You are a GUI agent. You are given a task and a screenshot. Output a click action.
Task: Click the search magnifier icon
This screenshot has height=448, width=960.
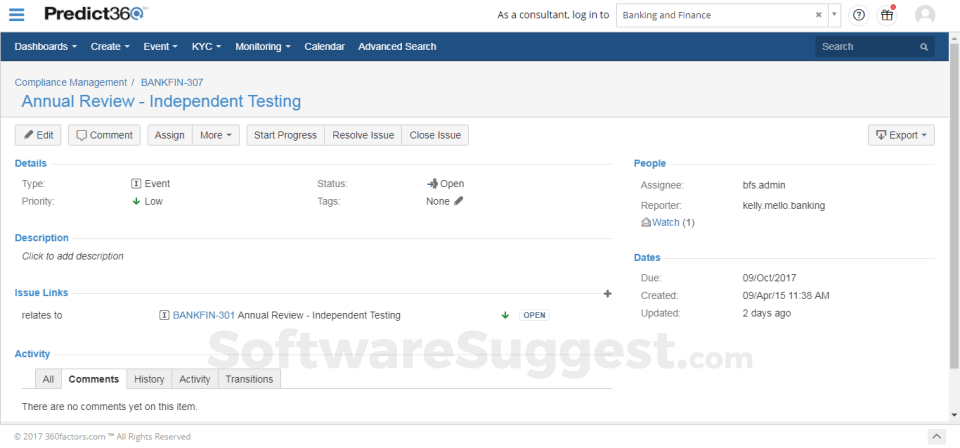tap(924, 47)
